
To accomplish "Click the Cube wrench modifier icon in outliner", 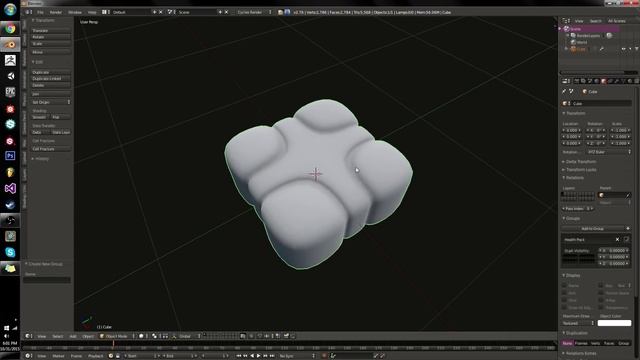I will pyautogui.click(x=602, y=49).
